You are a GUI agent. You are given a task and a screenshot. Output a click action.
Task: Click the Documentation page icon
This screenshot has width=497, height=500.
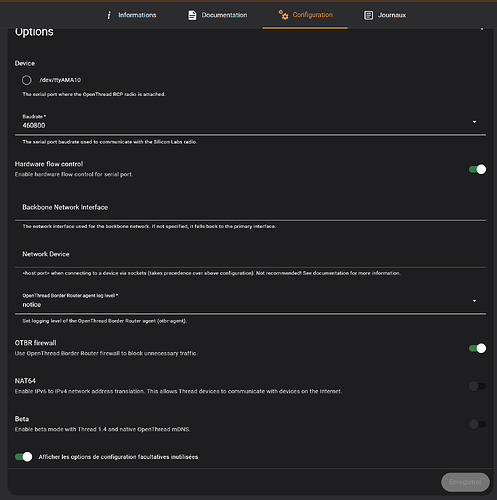click(x=192, y=15)
